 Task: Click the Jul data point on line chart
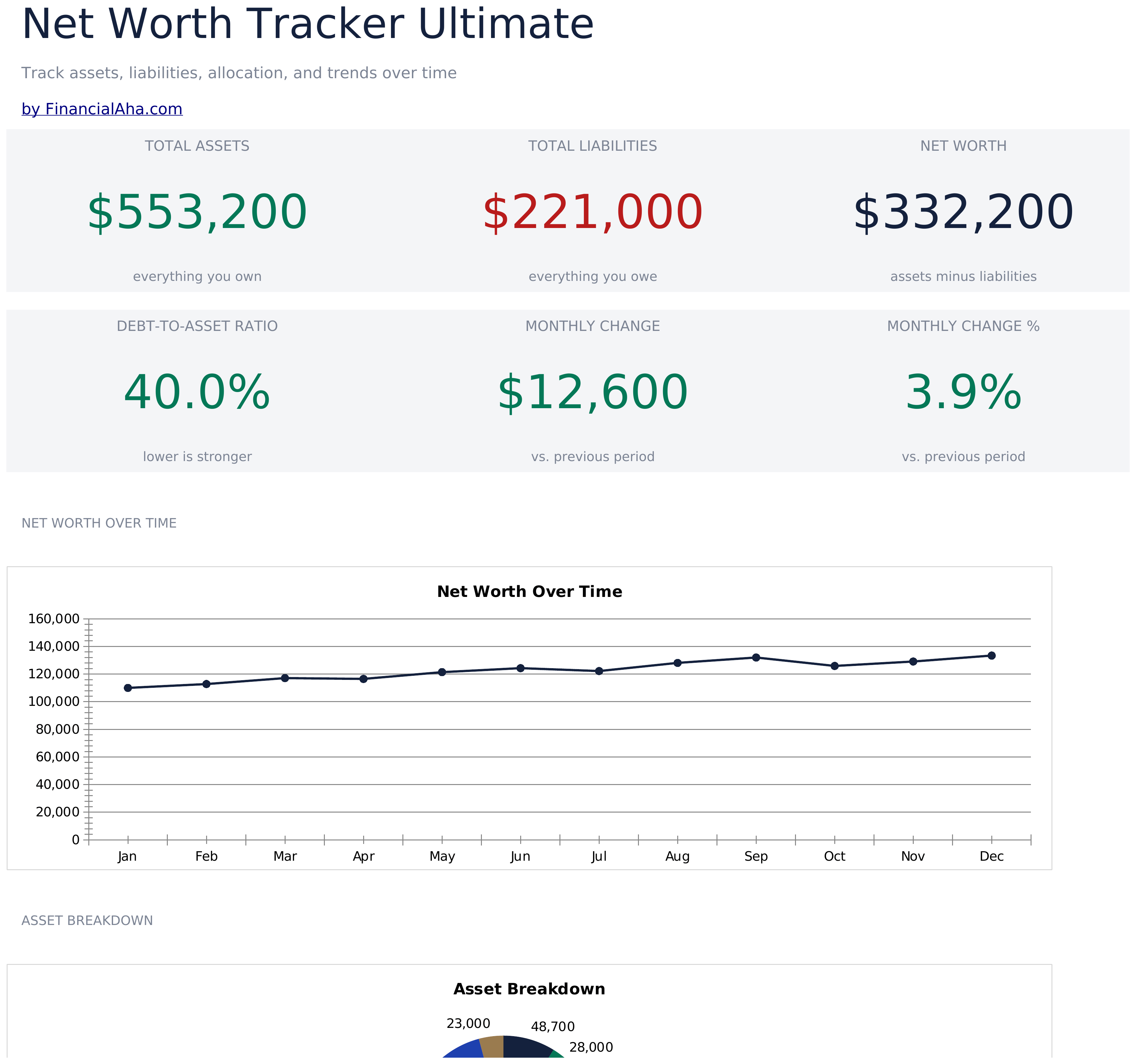pos(599,671)
